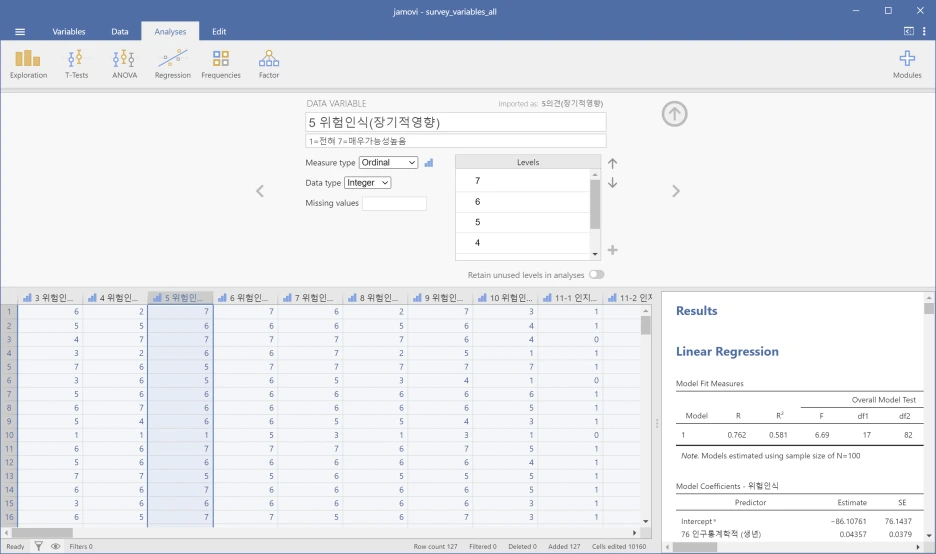Select row number 10 header

9,435
